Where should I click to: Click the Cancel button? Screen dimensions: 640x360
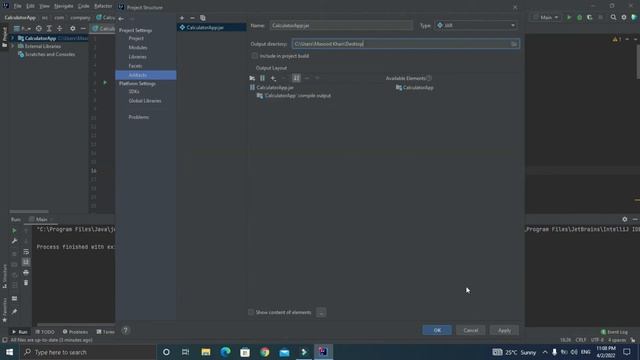[x=471, y=330]
